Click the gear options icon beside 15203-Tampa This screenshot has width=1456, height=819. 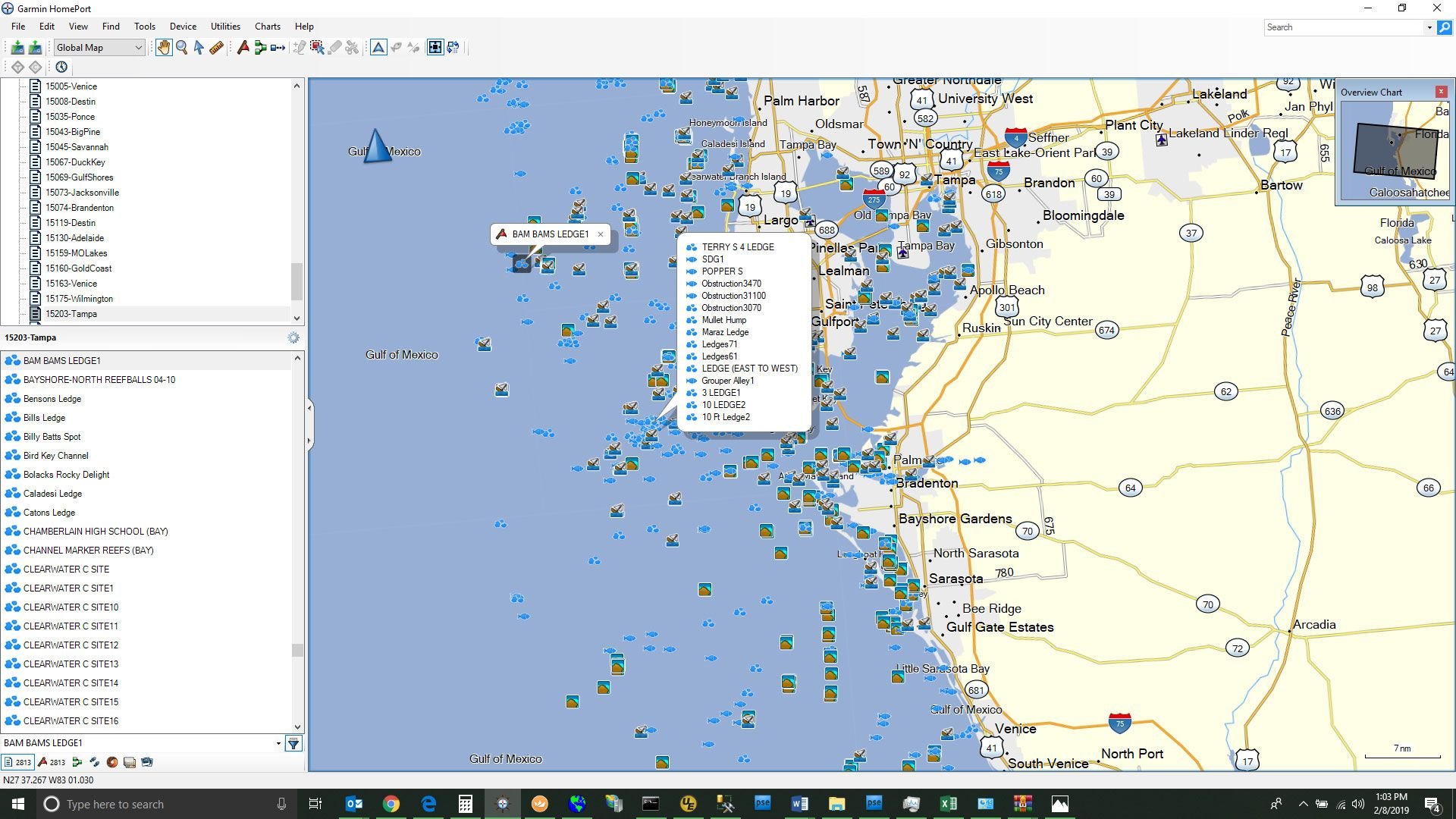[293, 337]
